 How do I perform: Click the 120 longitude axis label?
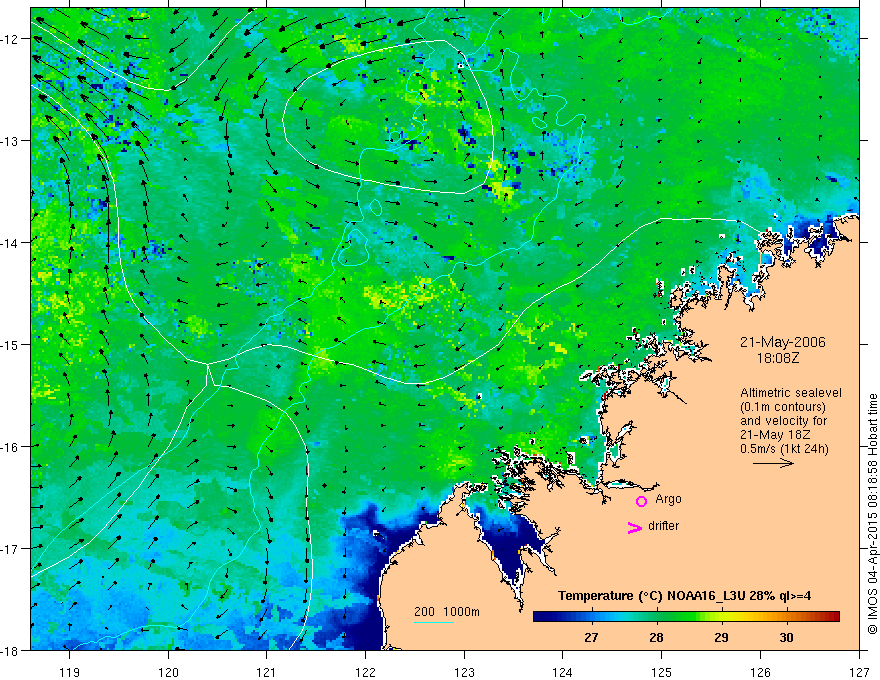click(x=168, y=672)
